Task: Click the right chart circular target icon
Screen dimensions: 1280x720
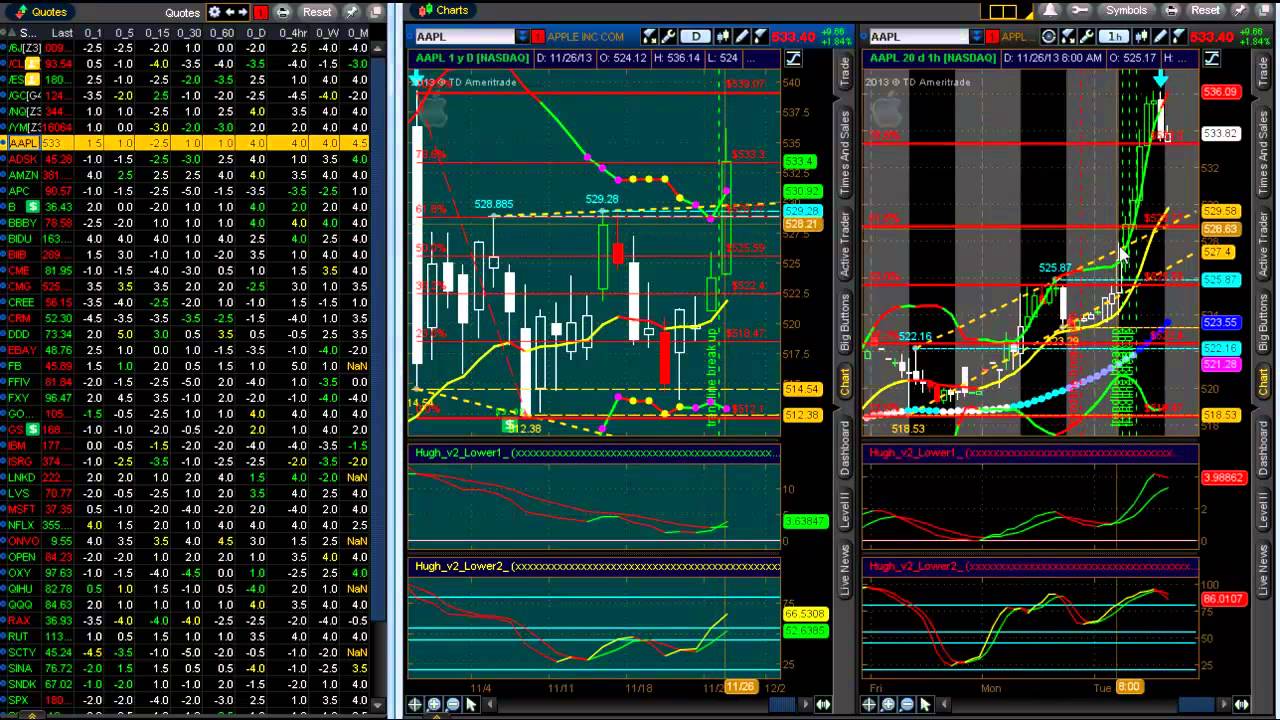Action: [1048, 37]
